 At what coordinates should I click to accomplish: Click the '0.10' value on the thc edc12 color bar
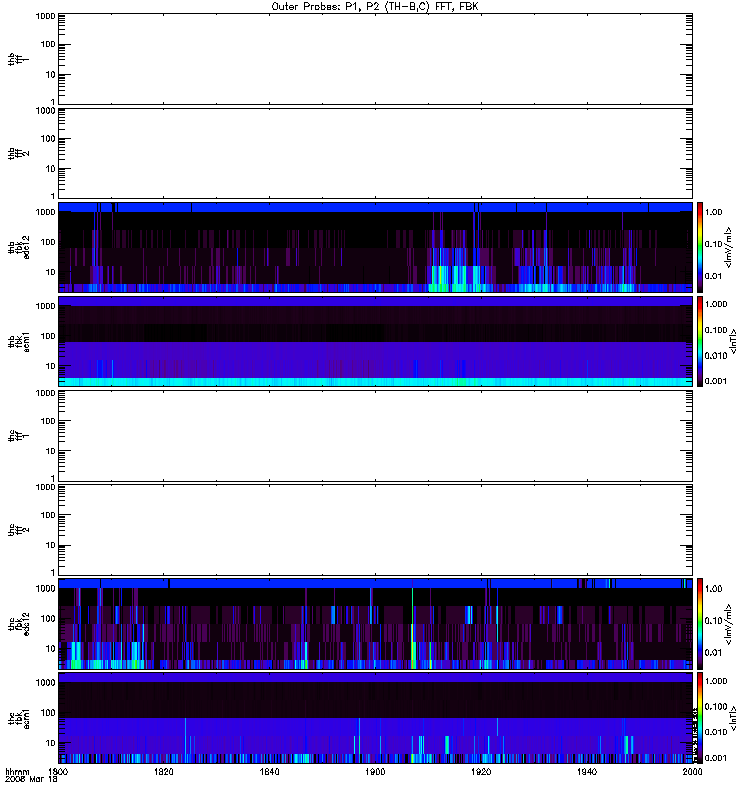[x=714, y=621]
